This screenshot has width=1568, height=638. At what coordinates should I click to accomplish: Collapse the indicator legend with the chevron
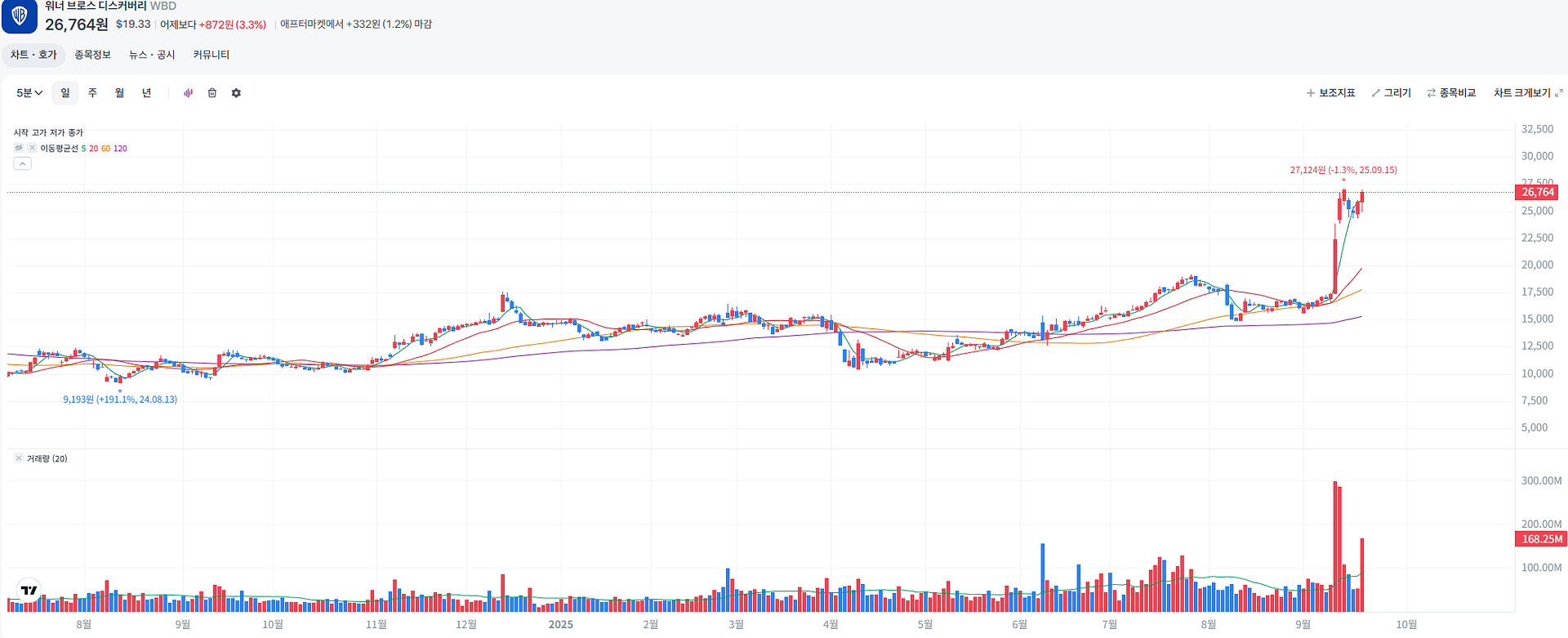coord(23,163)
